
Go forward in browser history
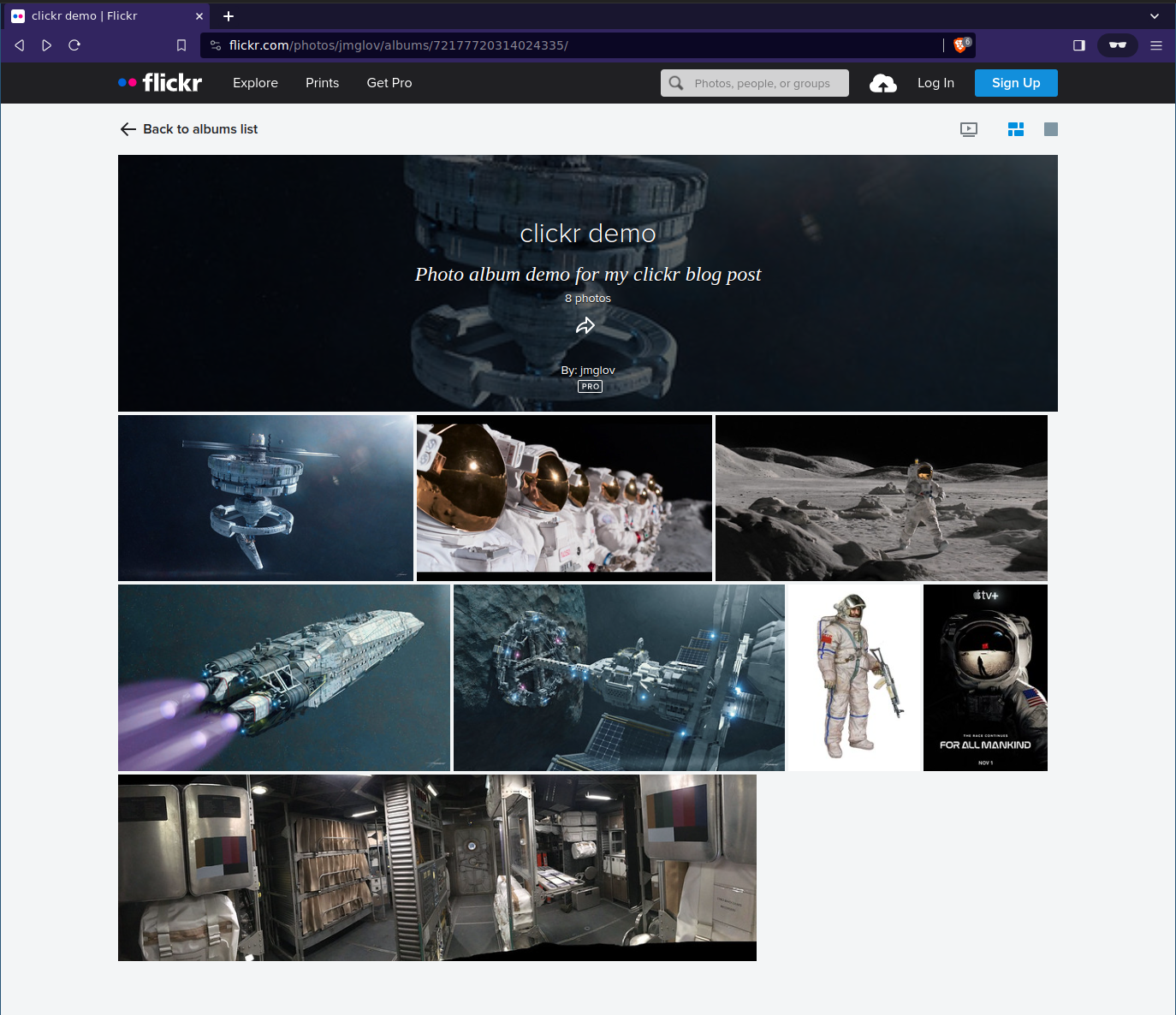[47, 45]
